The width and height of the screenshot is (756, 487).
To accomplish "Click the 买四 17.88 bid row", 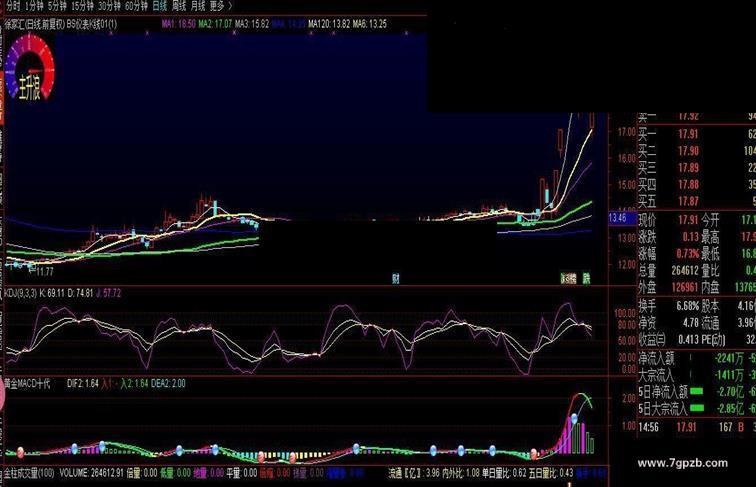I will (x=697, y=184).
